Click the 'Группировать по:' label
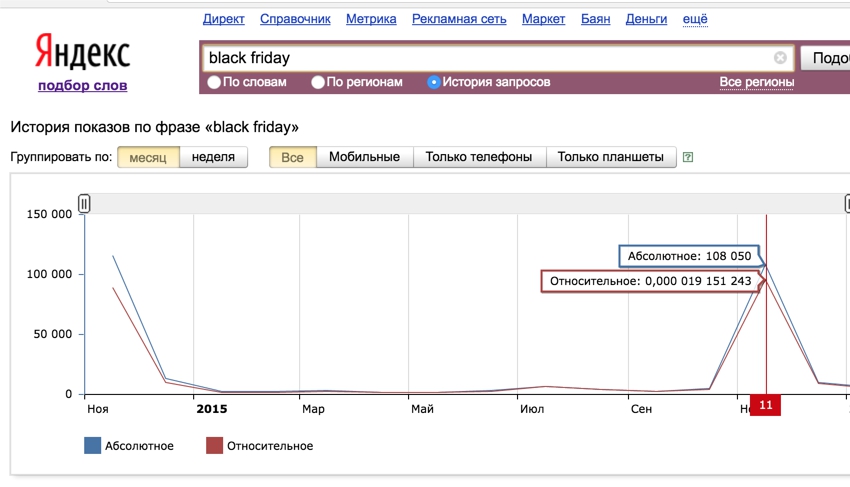This screenshot has height=487, width=850. 61,157
